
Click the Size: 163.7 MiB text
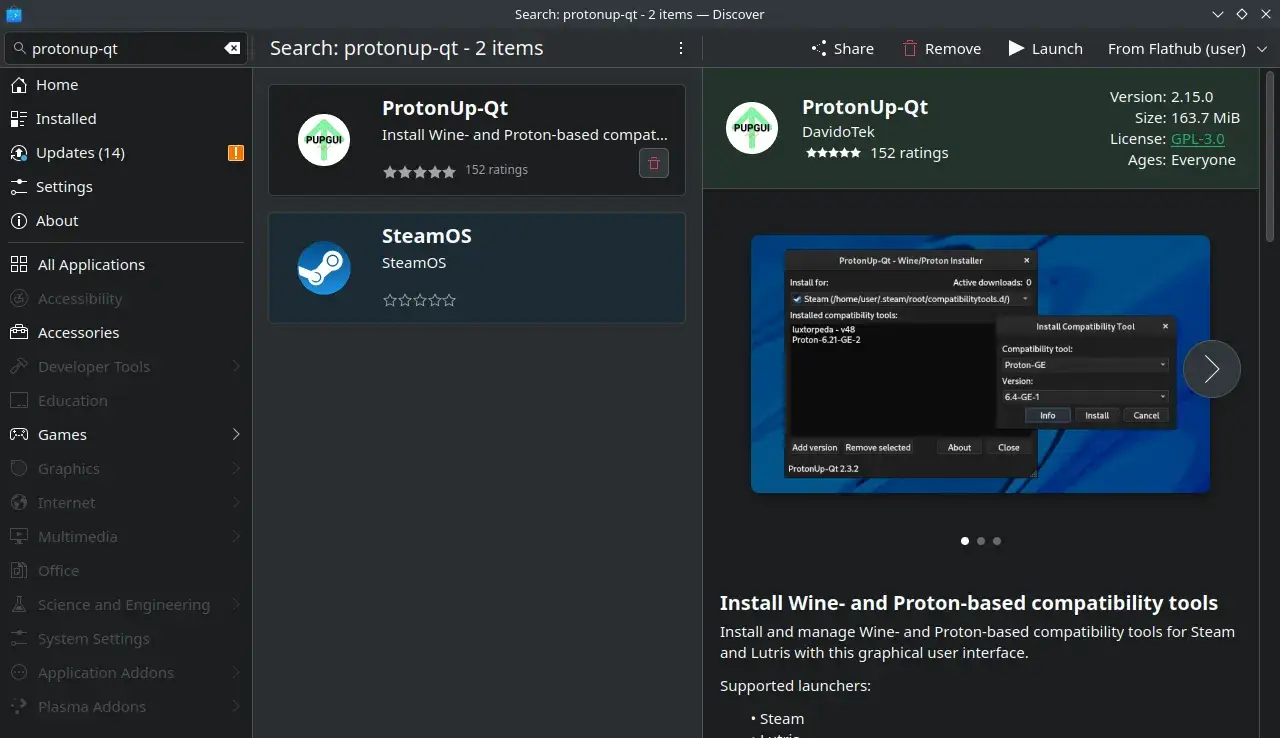pos(1185,118)
